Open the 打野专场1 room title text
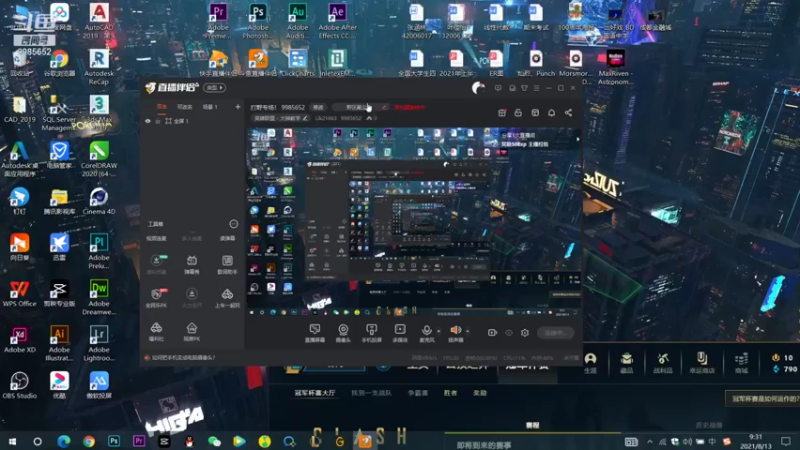This screenshot has width=800, height=450. [263, 107]
